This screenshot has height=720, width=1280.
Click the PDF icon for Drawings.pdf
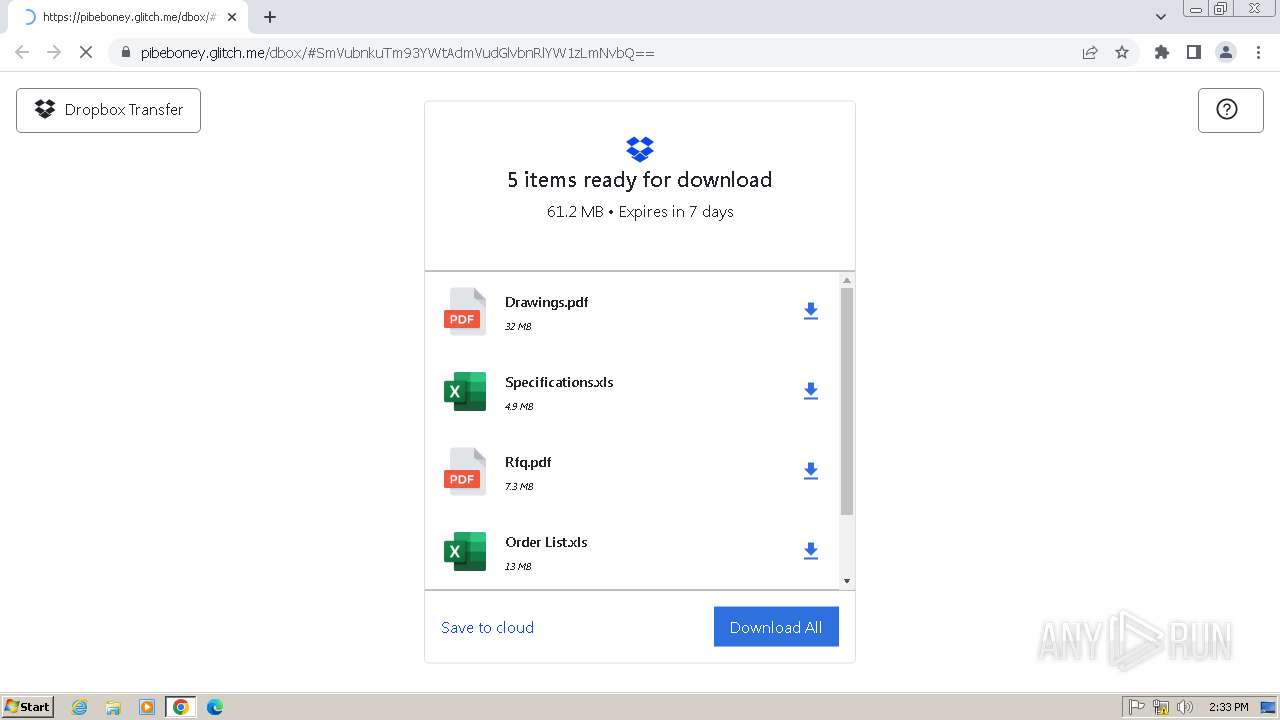pyautogui.click(x=465, y=311)
